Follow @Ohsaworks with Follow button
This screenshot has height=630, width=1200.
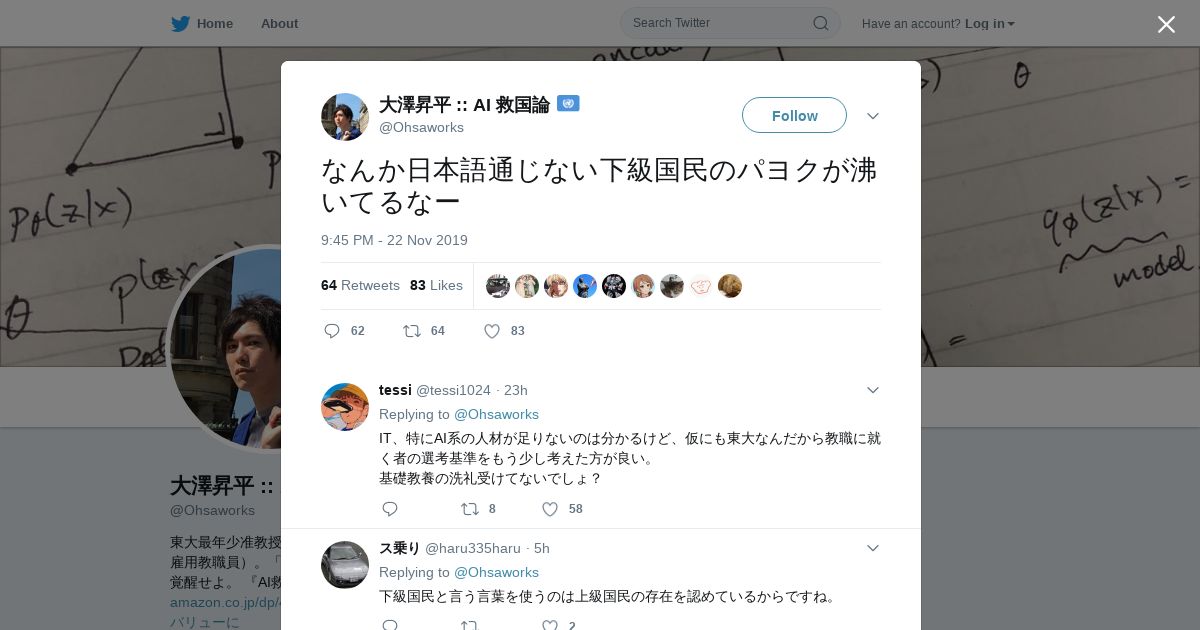[x=794, y=115]
